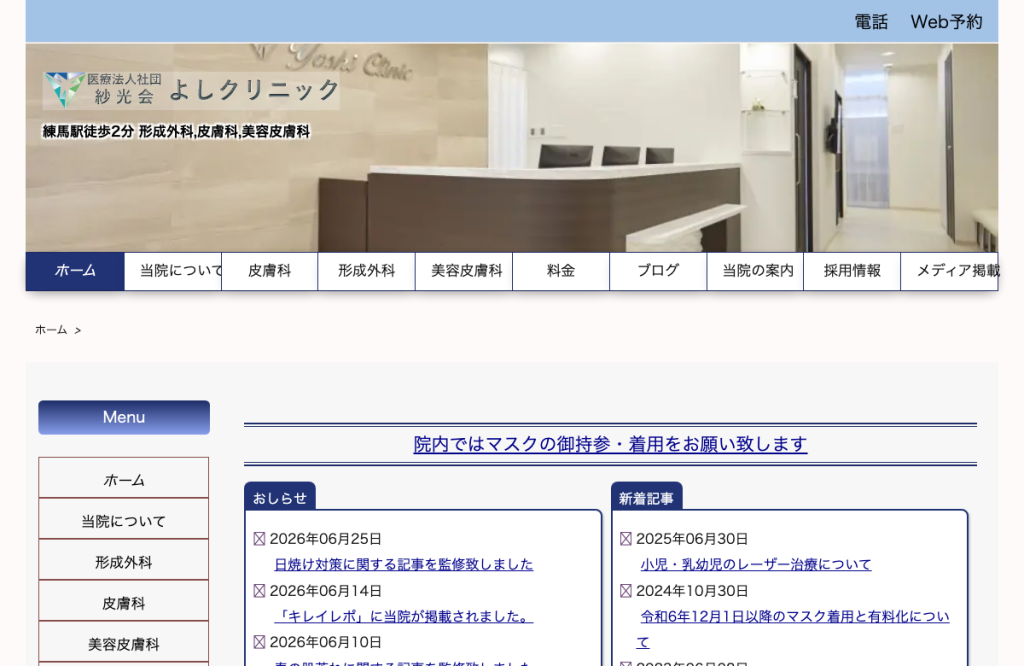Click the clinic reception hero photo

click(x=512, y=148)
